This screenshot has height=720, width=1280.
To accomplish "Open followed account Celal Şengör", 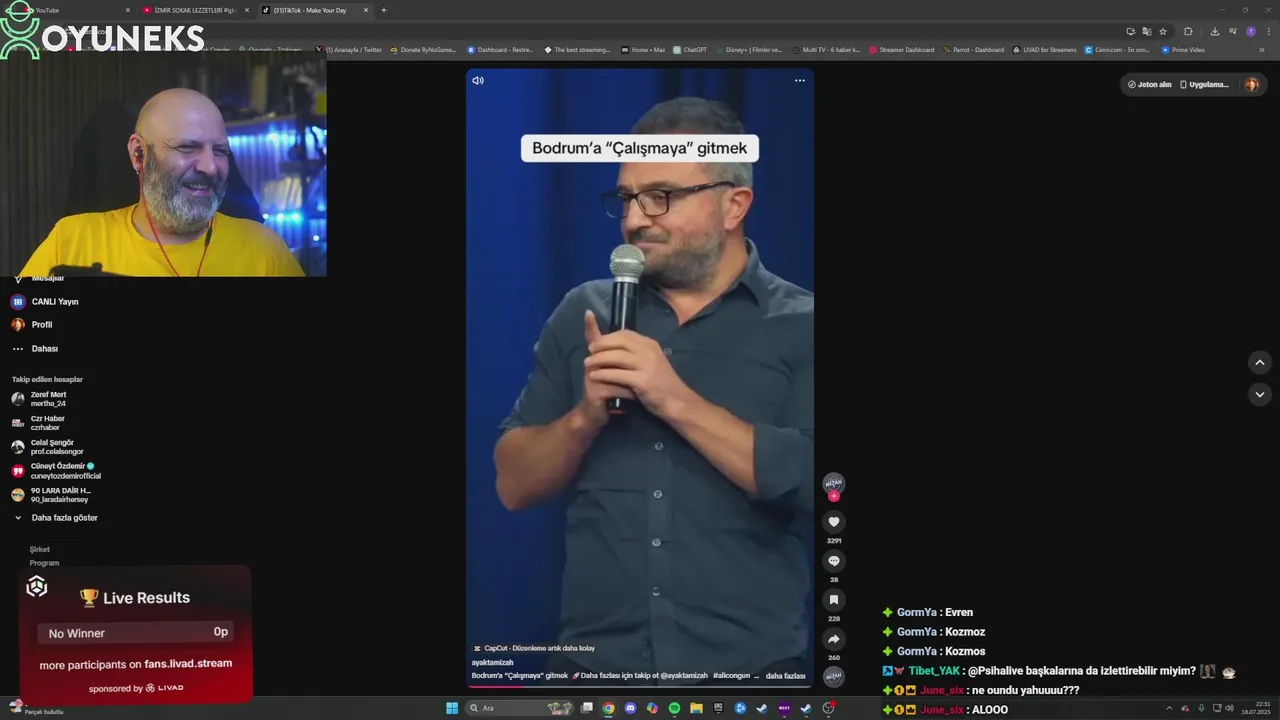I will [48, 447].
